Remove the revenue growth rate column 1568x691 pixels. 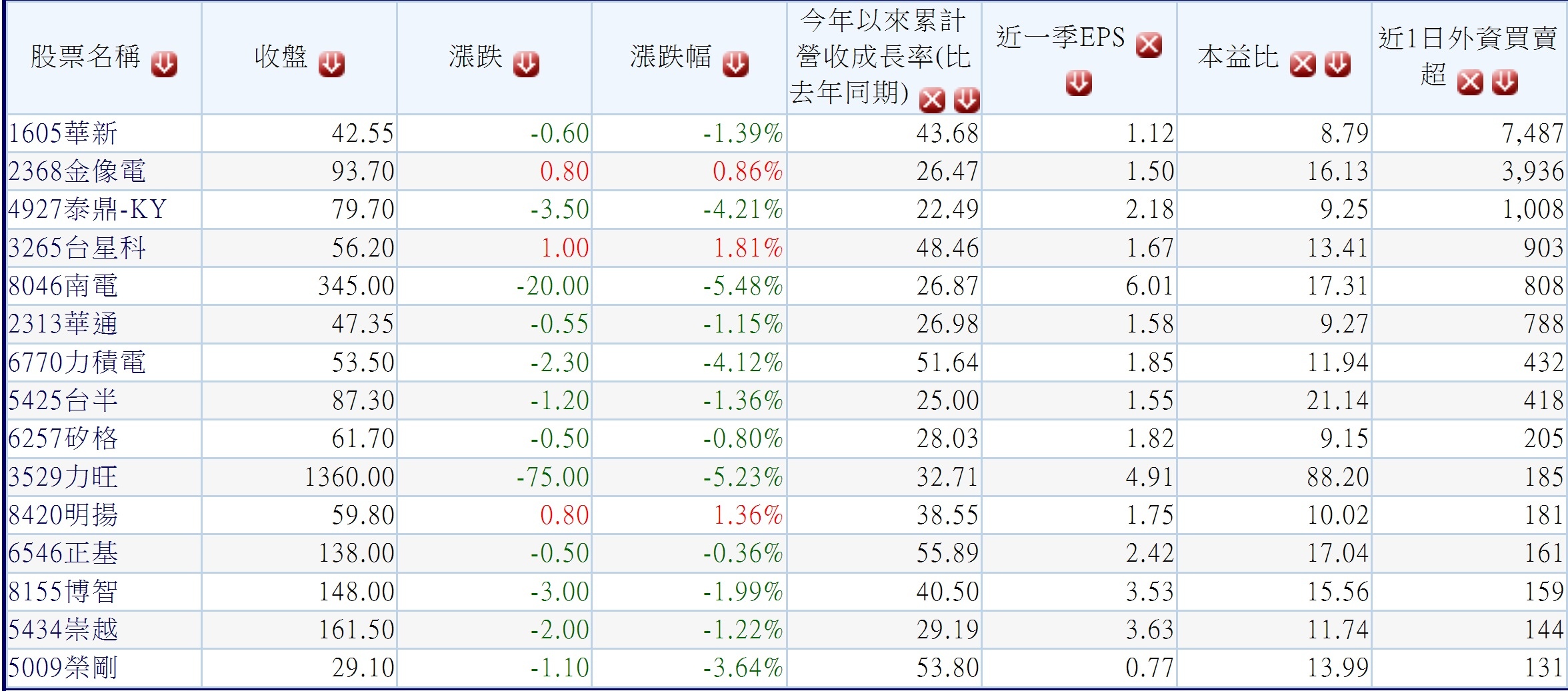(x=932, y=101)
